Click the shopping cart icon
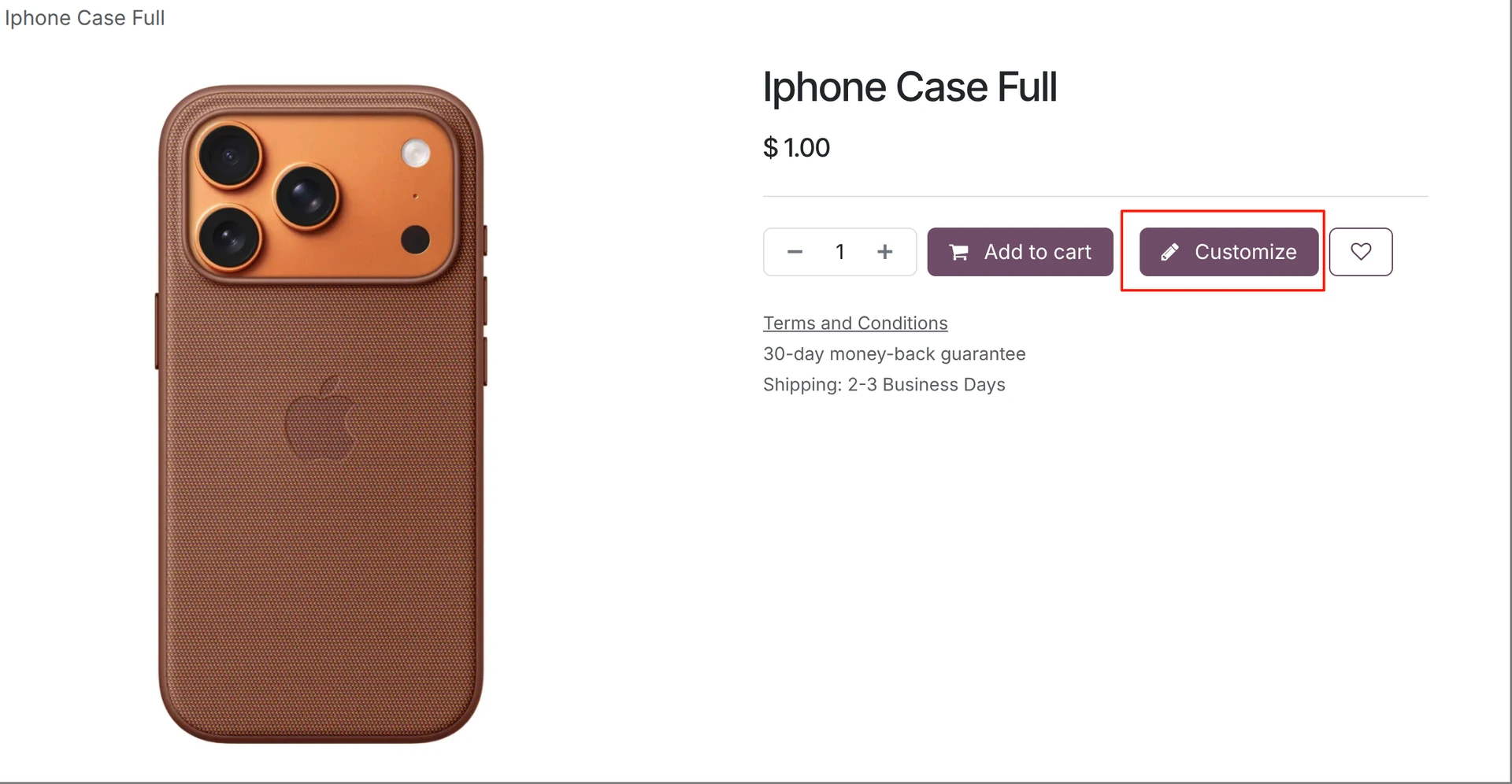 (x=958, y=252)
